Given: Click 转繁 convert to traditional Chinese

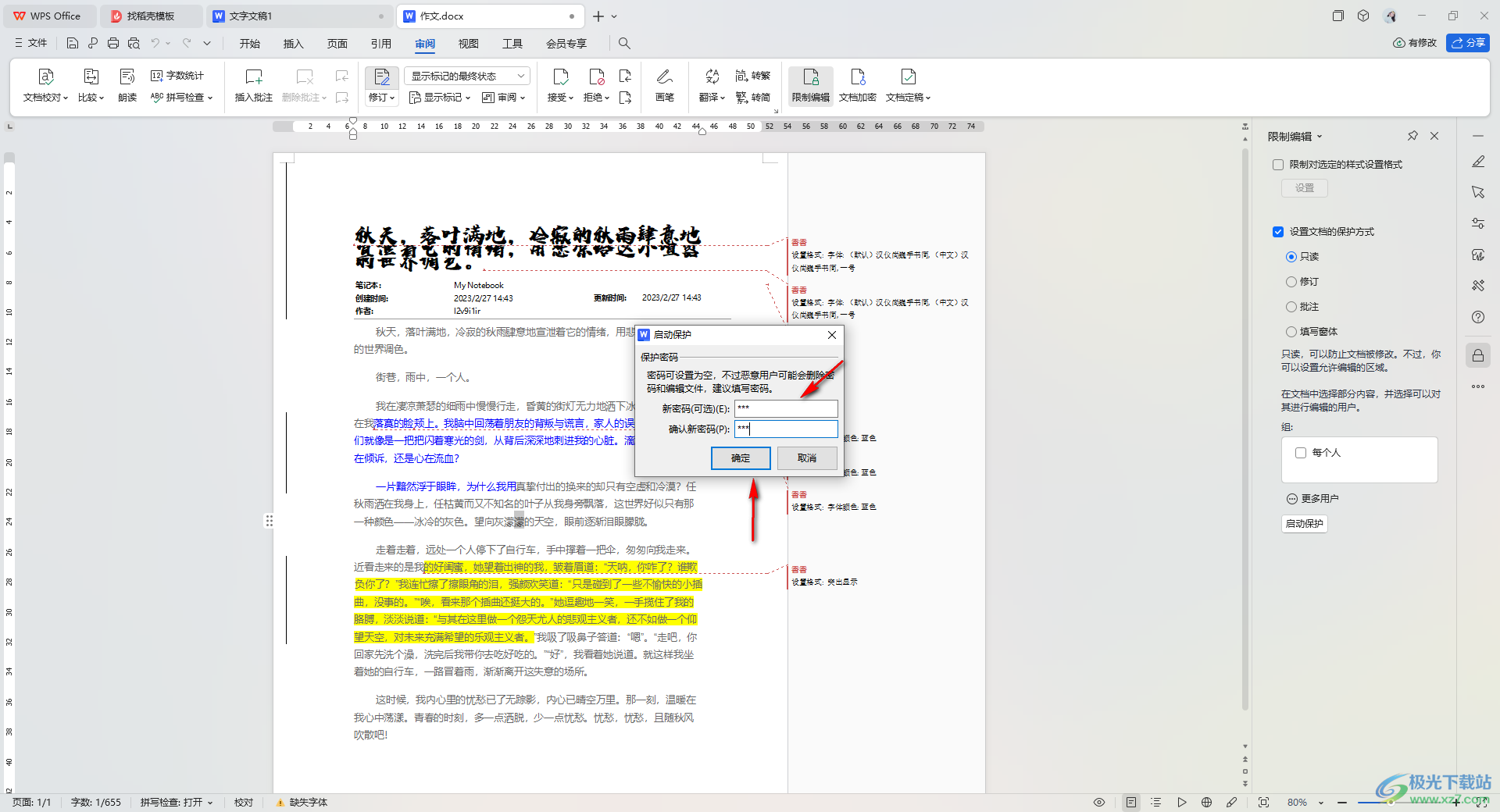Looking at the screenshot, I should pos(753,76).
